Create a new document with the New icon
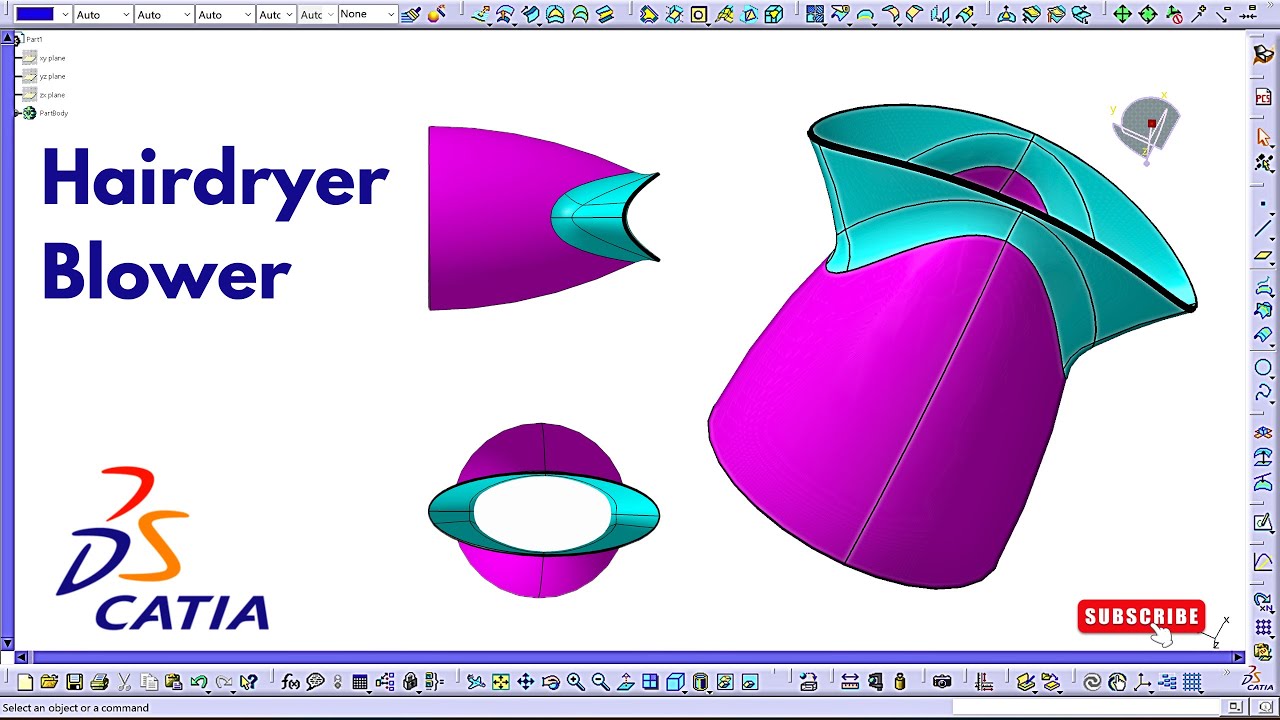 [x=25, y=682]
